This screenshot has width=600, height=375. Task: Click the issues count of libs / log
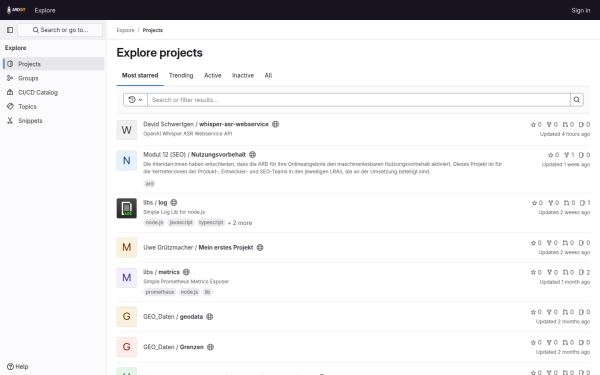click(585, 203)
